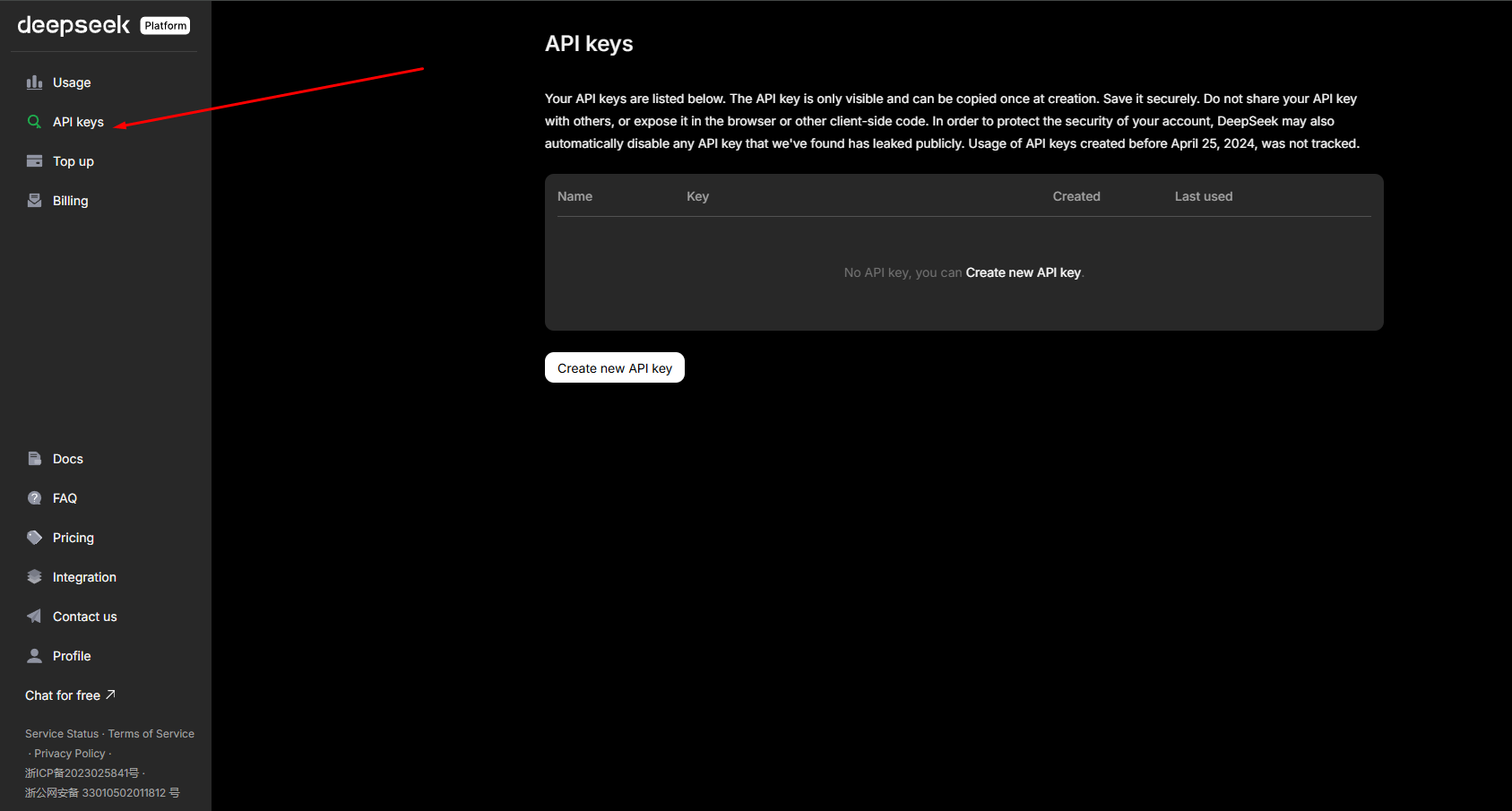Click the Name column header
The image size is (1512, 811).
point(575,196)
